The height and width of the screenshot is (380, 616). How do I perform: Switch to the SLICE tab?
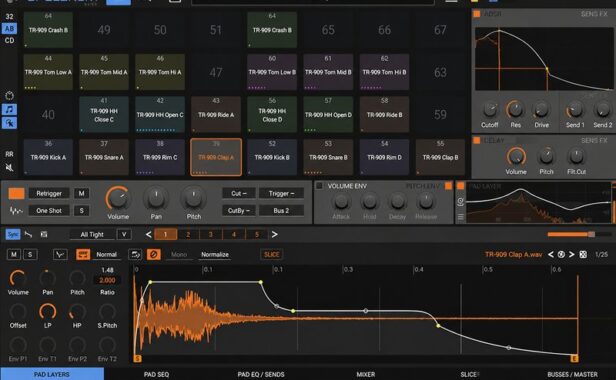pyautogui.click(x=470, y=374)
